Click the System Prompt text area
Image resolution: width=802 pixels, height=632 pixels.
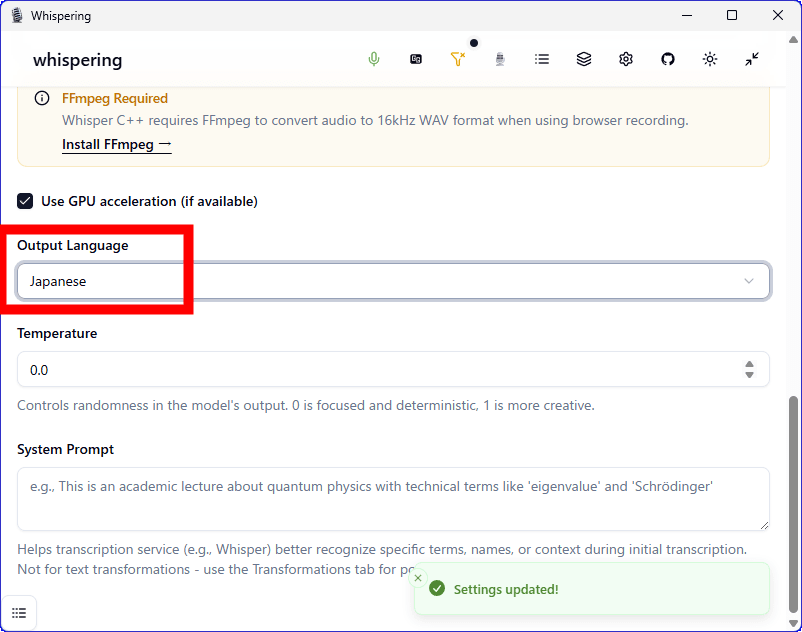[392, 498]
